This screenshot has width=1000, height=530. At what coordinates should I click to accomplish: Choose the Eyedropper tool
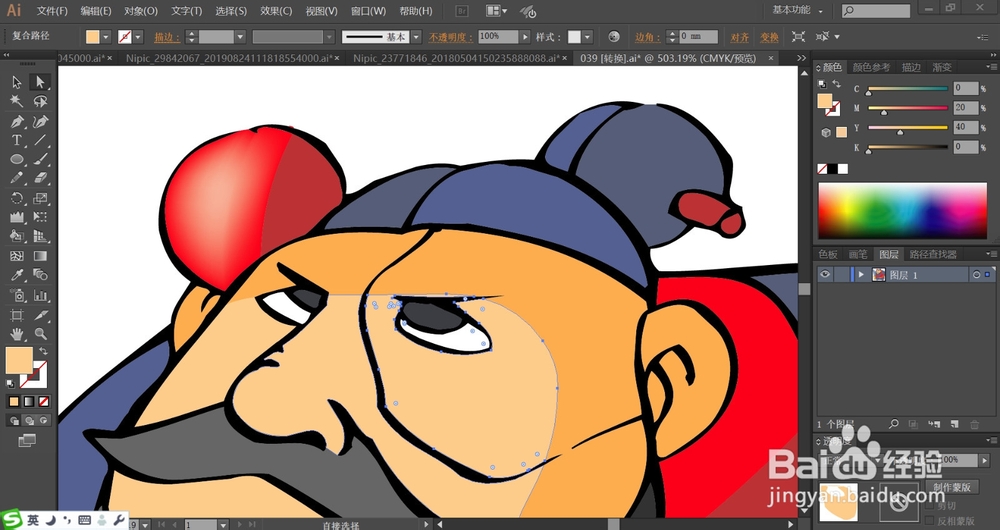point(17,276)
